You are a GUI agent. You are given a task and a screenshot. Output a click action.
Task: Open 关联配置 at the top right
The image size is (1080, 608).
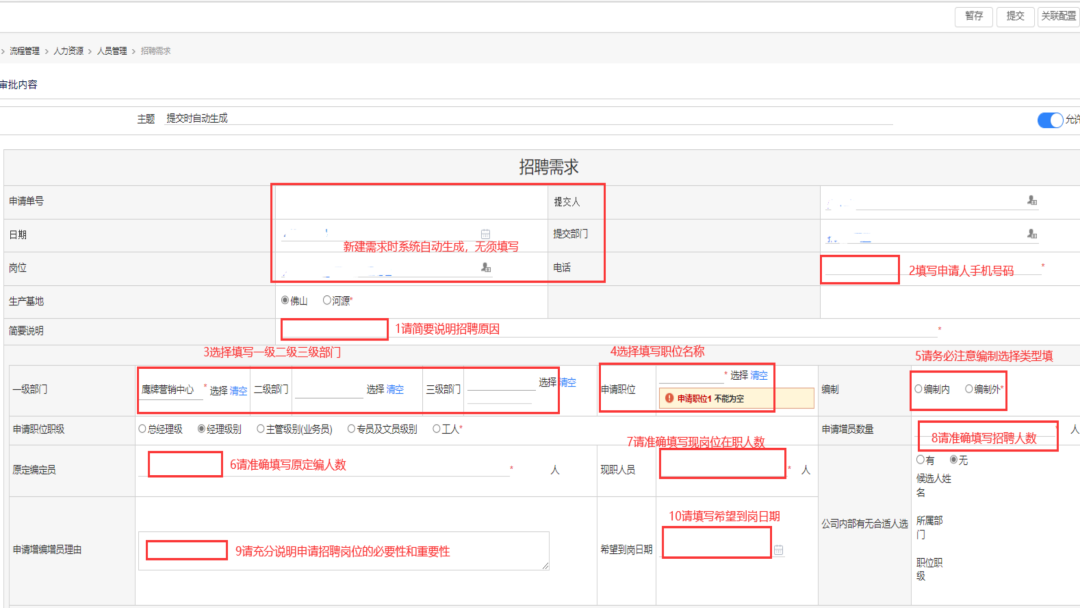point(1059,17)
